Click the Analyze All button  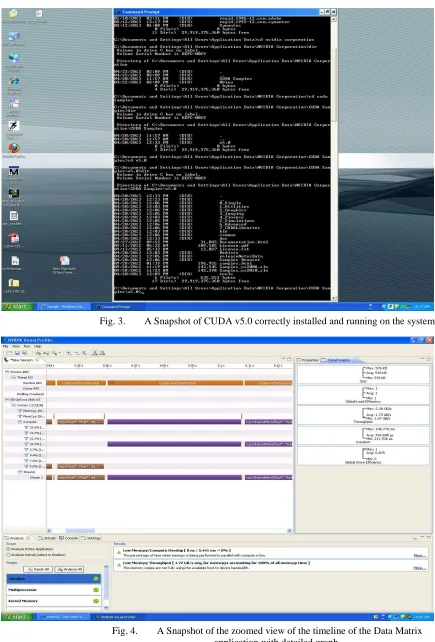click(69, 569)
